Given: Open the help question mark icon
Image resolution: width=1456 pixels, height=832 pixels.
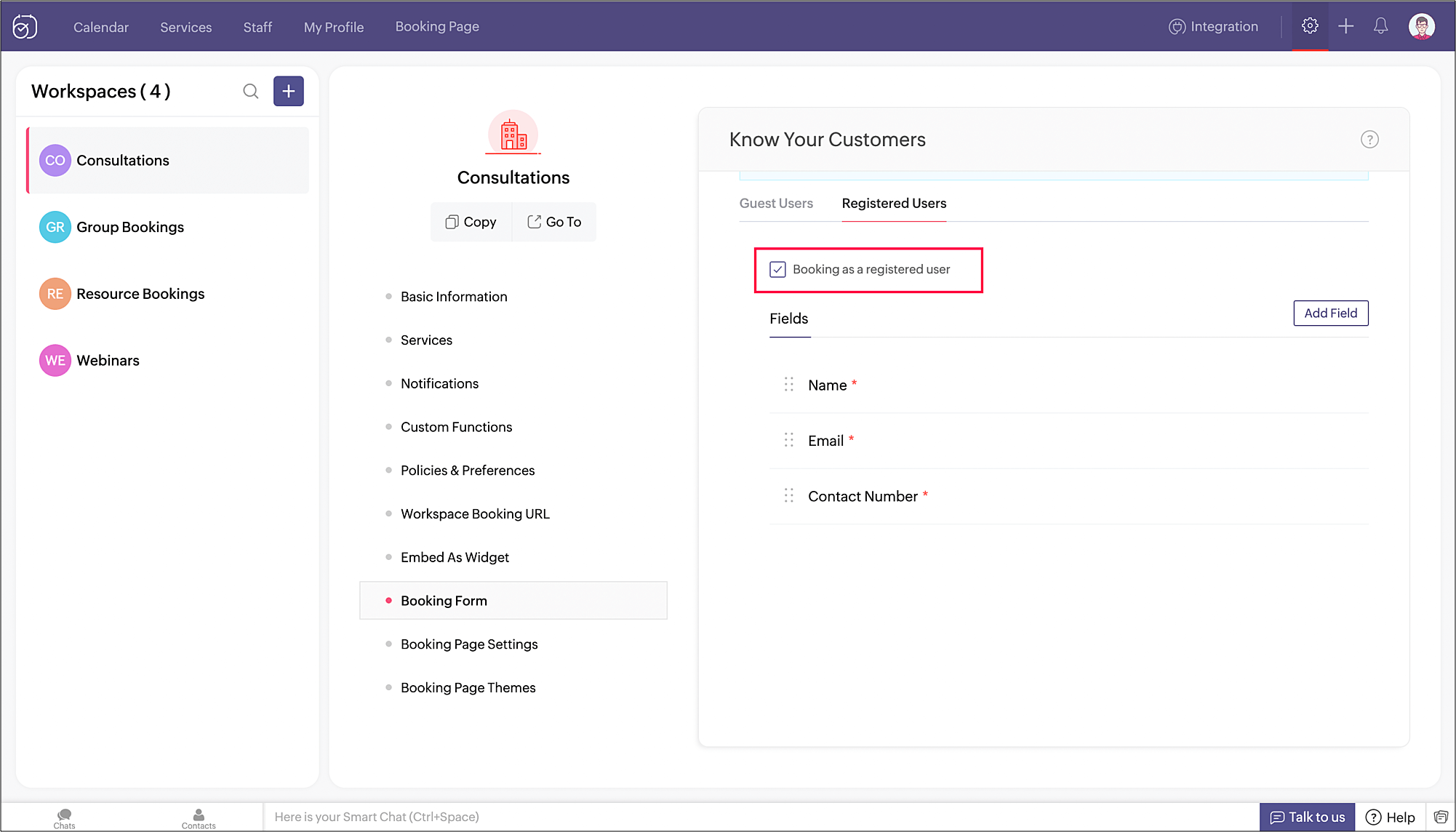Looking at the screenshot, I should coord(1369,140).
